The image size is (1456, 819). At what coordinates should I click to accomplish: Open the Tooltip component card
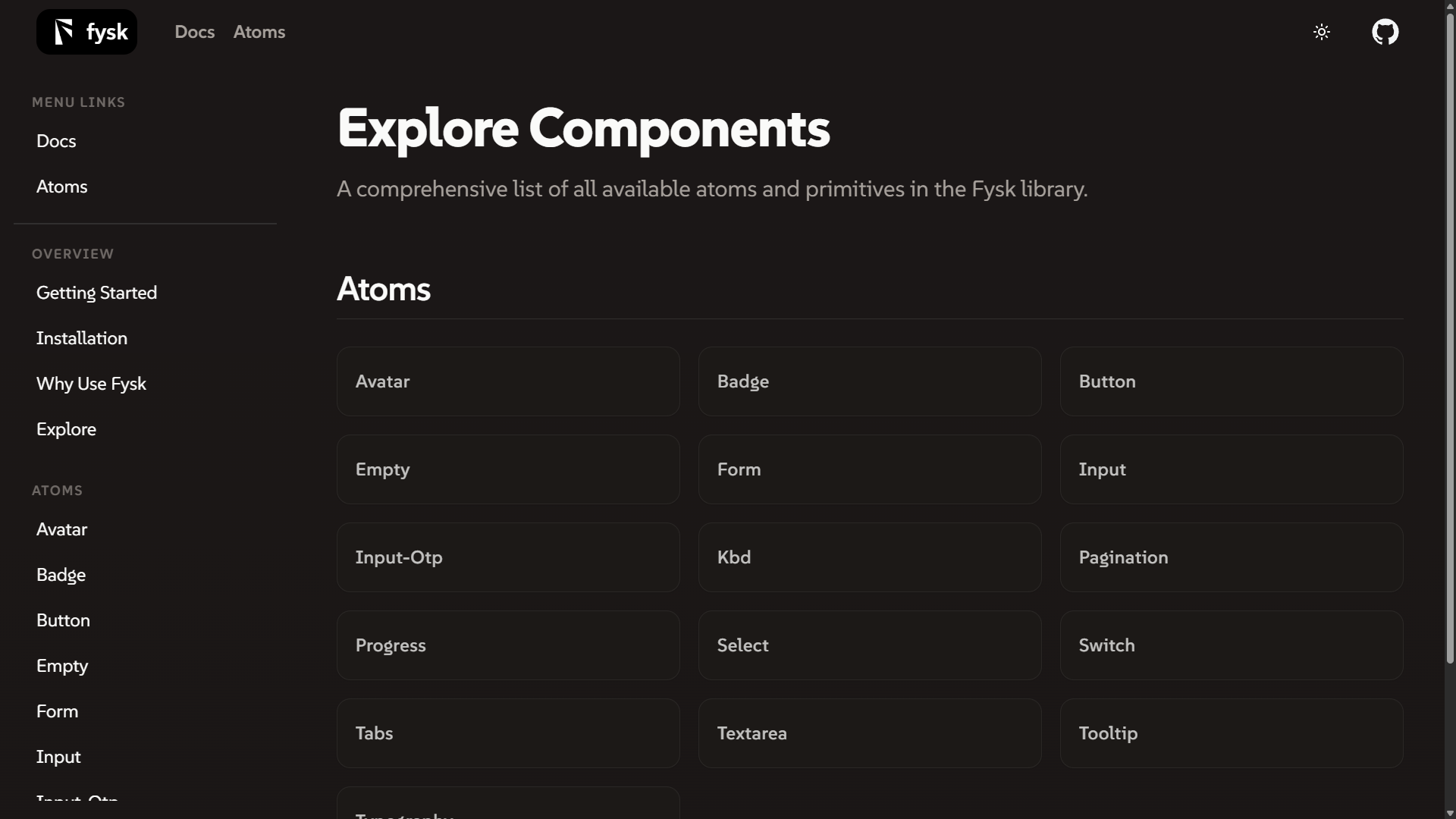(1232, 733)
